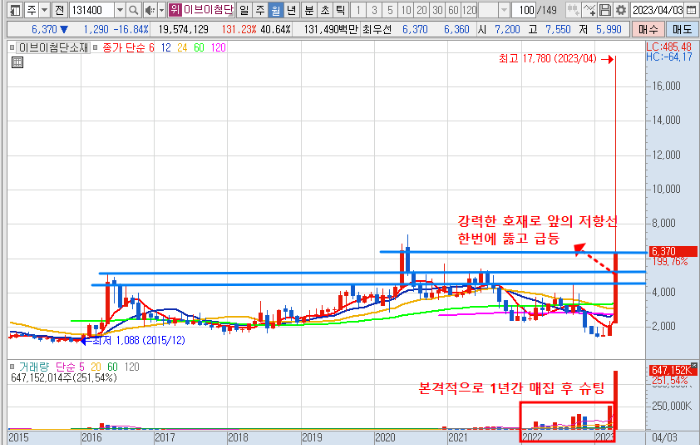This screenshot has width=700, height=445.
Task: Click the moving average 60 legend
Action: tap(199, 47)
